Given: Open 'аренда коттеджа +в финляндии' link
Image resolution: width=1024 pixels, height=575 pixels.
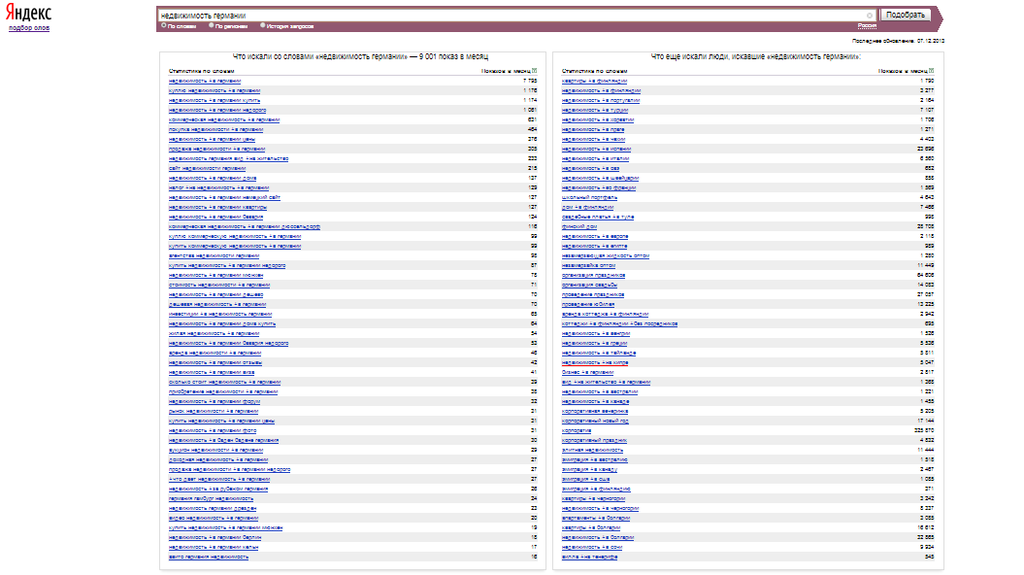Looking at the screenshot, I should pyautogui.click(x=605, y=314).
